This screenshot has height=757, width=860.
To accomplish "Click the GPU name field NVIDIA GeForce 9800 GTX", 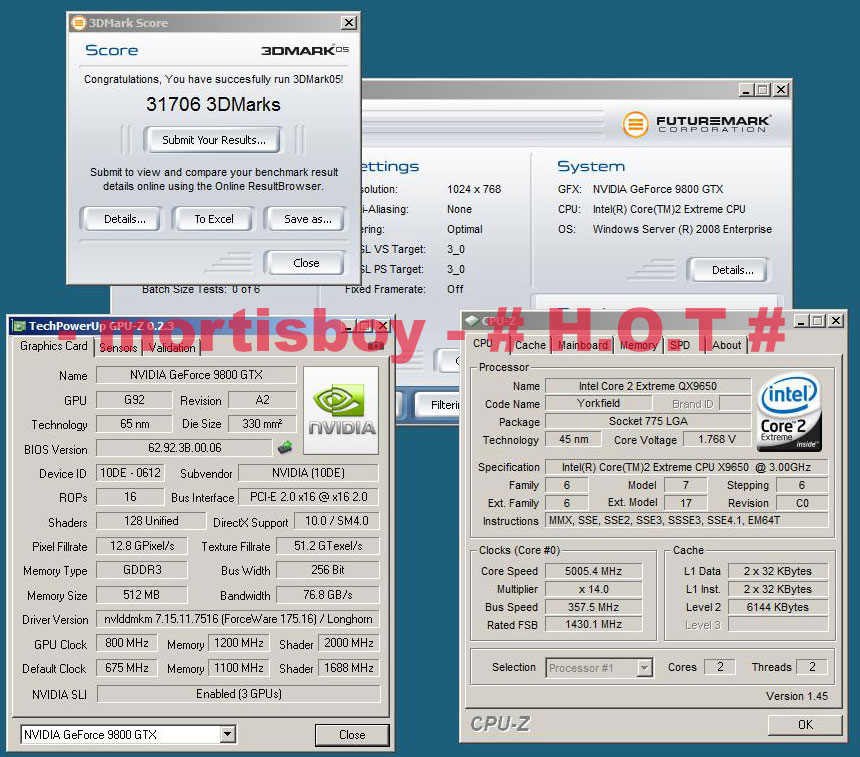I will coord(196,375).
